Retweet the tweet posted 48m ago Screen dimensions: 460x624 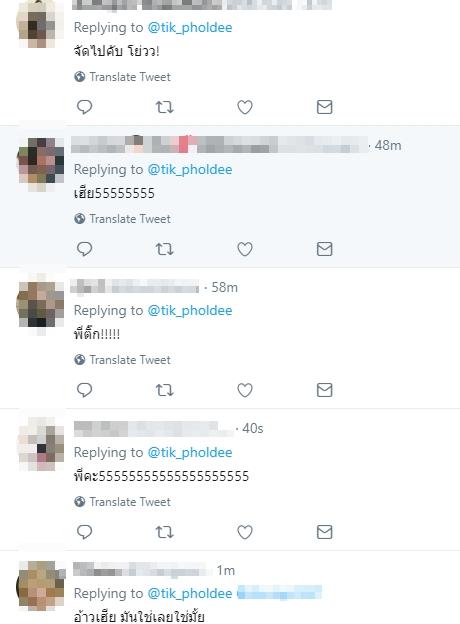tap(164, 249)
